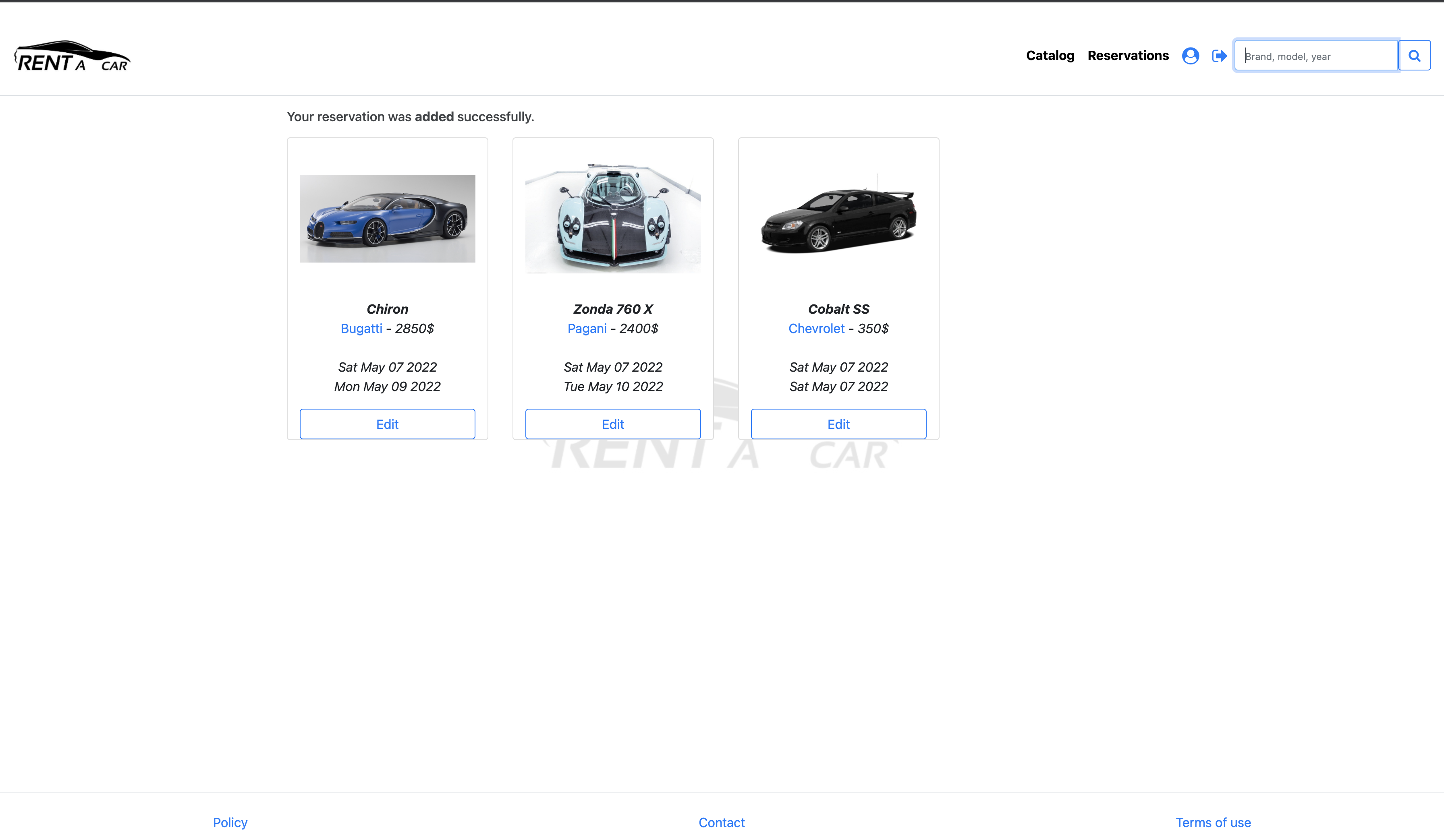Open the Bugatti brand link
The width and height of the screenshot is (1444, 840).
coord(361,329)
